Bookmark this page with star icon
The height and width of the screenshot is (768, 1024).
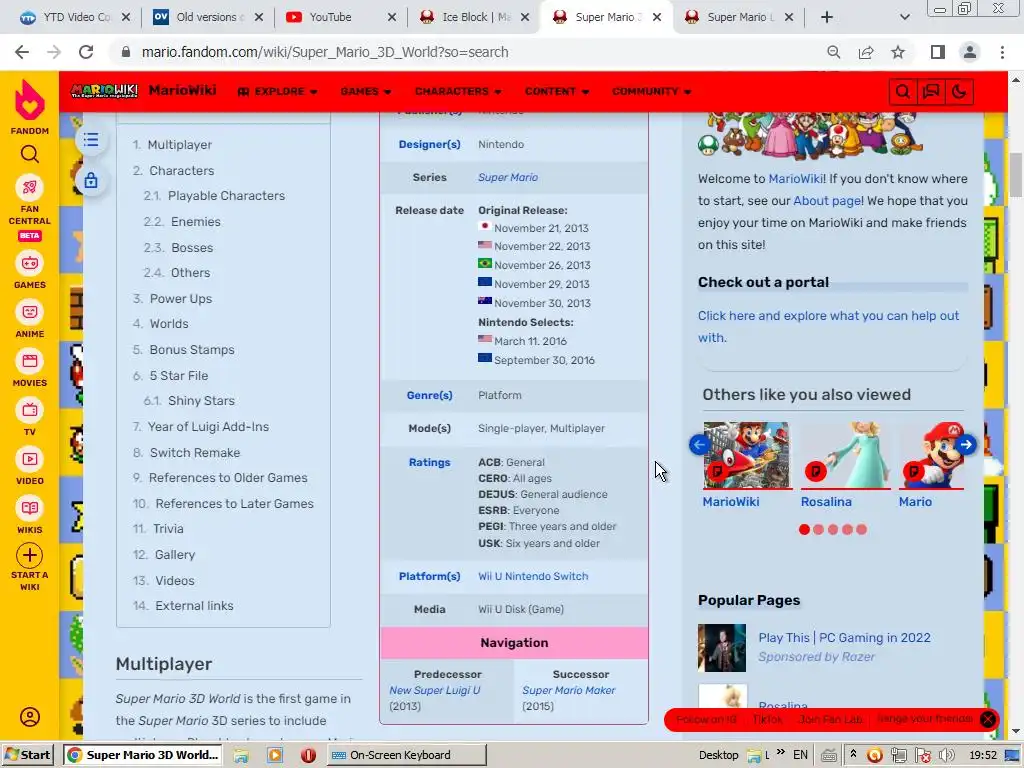898,52
